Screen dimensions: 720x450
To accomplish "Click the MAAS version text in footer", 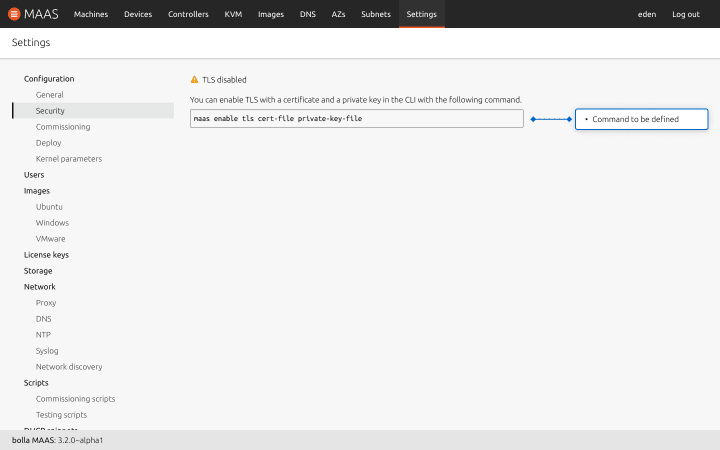I will point(57,440).
